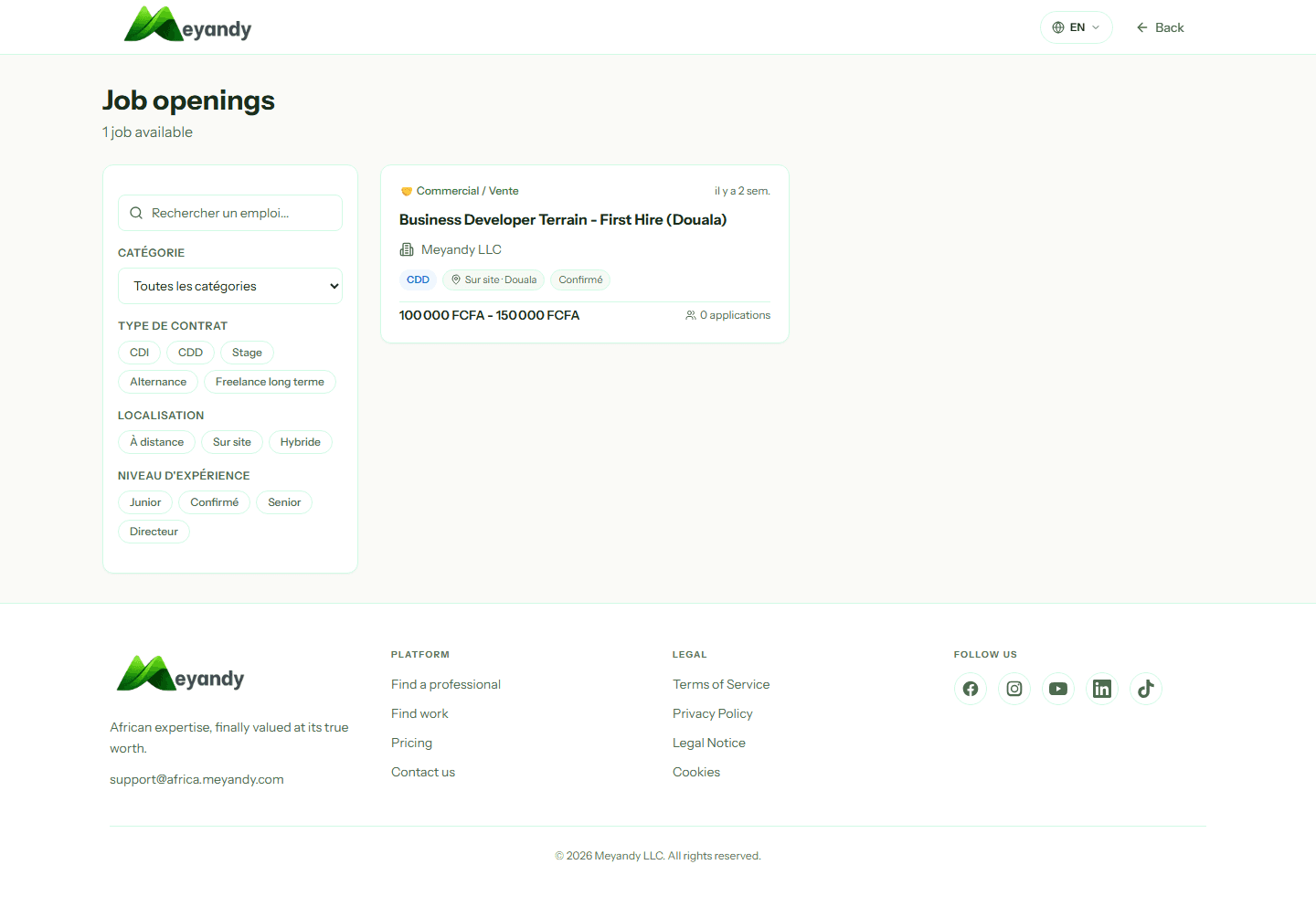Open the Instagram social icon
The height and width of the screenshot is (907, 1316).
coord(1014,689)
